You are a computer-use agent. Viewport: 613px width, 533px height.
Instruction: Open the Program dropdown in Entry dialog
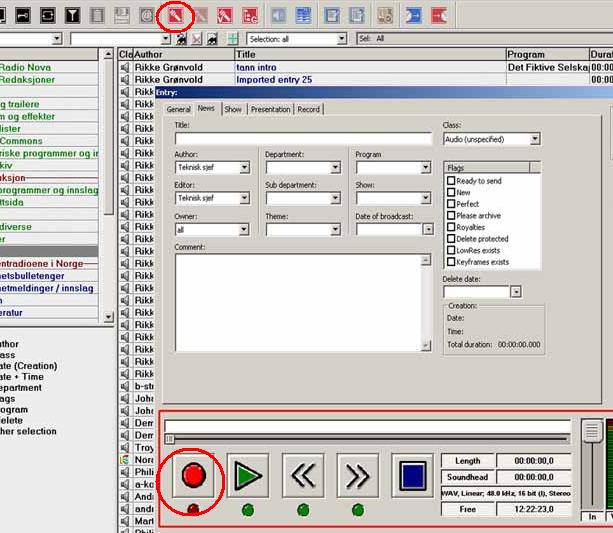click(426, 167)
